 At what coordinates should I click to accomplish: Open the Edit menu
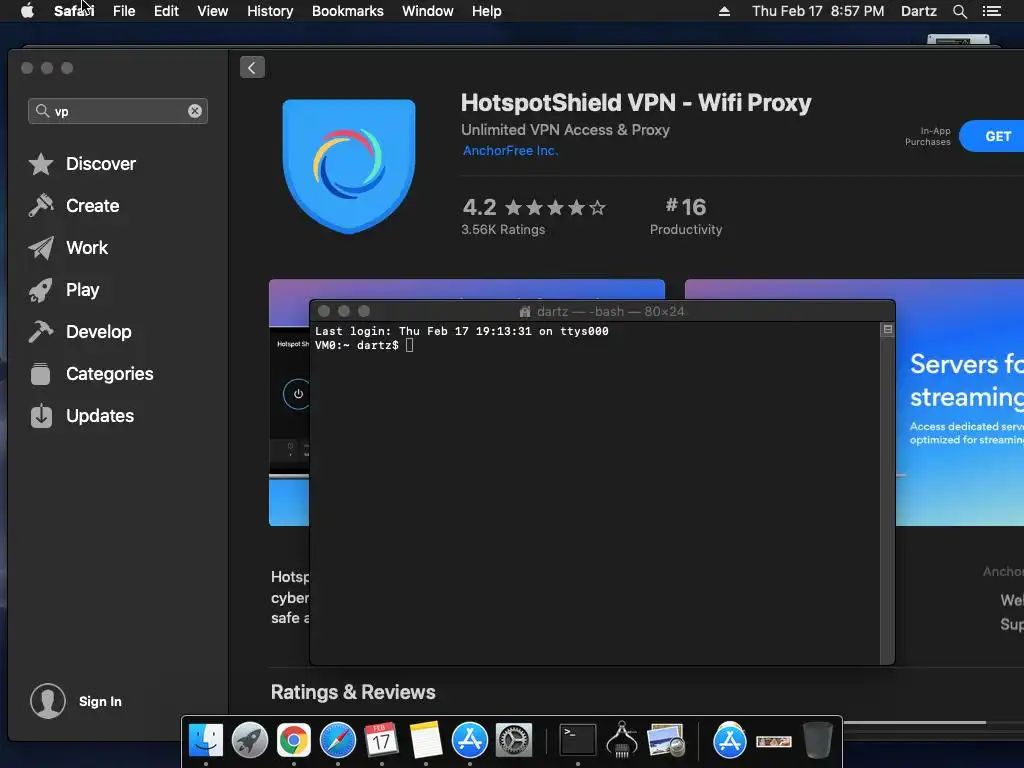pyautogui.click(x=166, y=11)
